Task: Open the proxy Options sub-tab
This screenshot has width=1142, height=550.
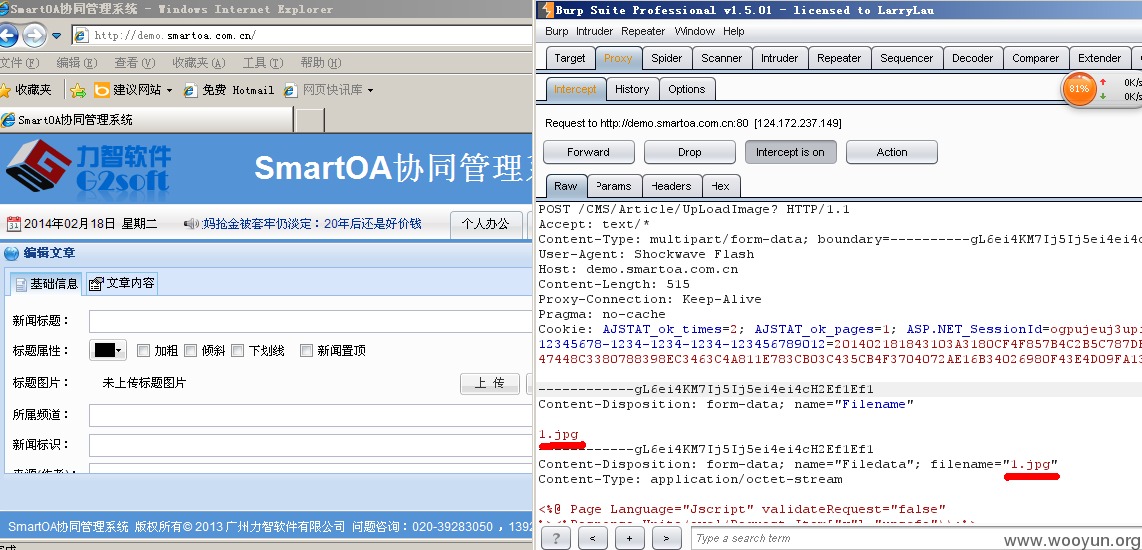Action: [x=687, y=89]
